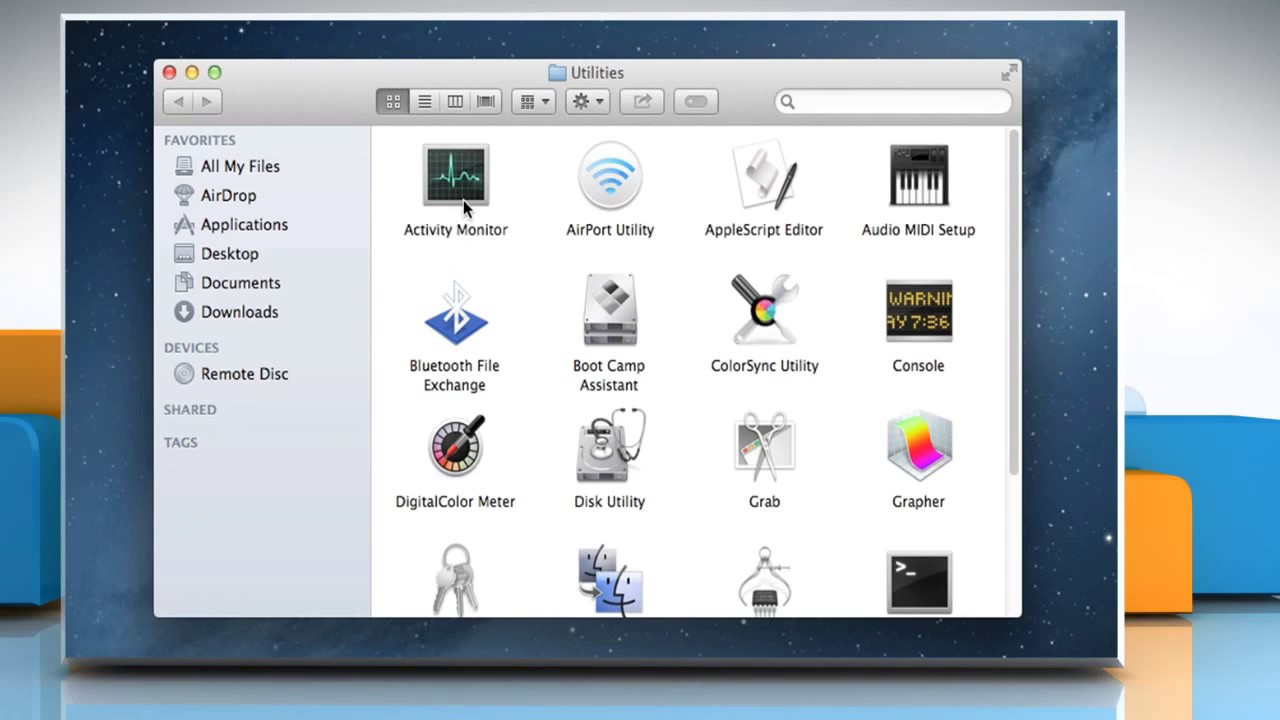Open the Action gear menu

[x=587, y=101]
